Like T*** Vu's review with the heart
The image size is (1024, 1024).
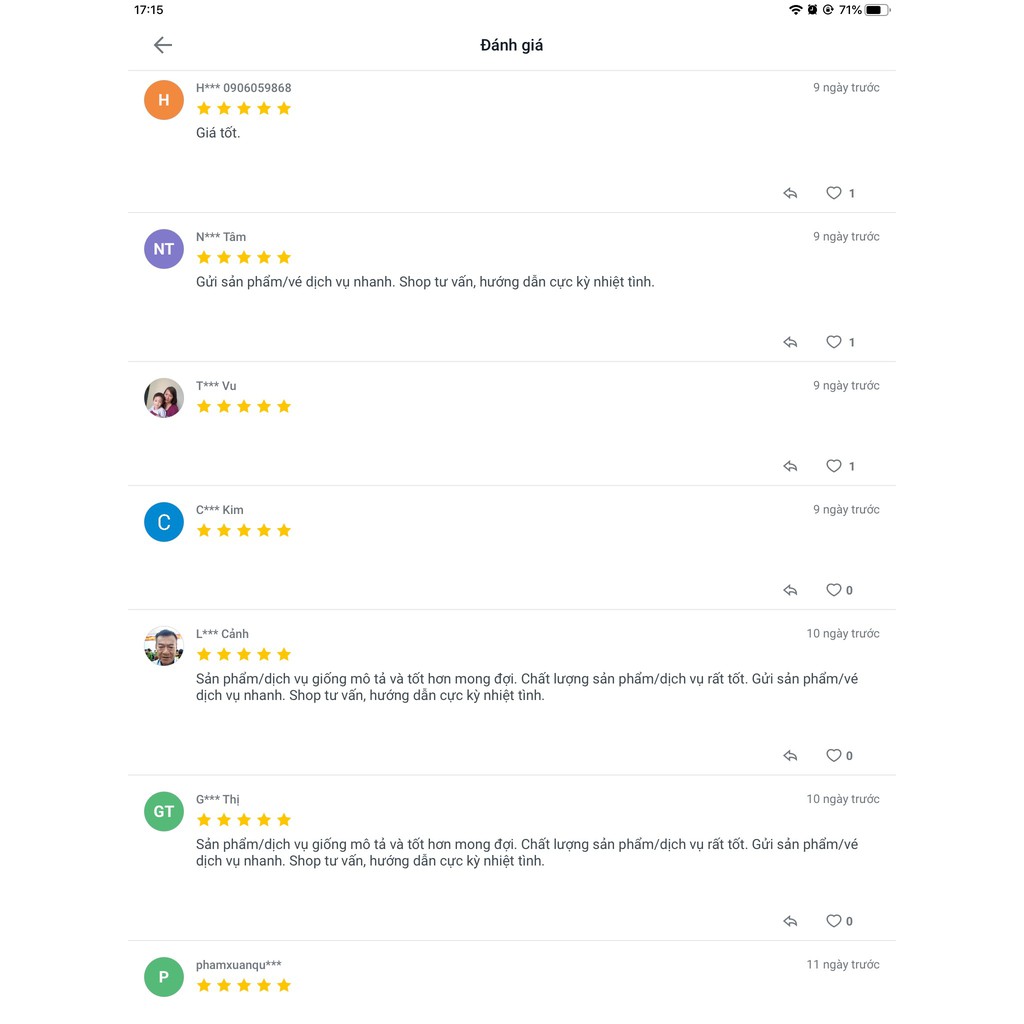click(x=834, y=466)
